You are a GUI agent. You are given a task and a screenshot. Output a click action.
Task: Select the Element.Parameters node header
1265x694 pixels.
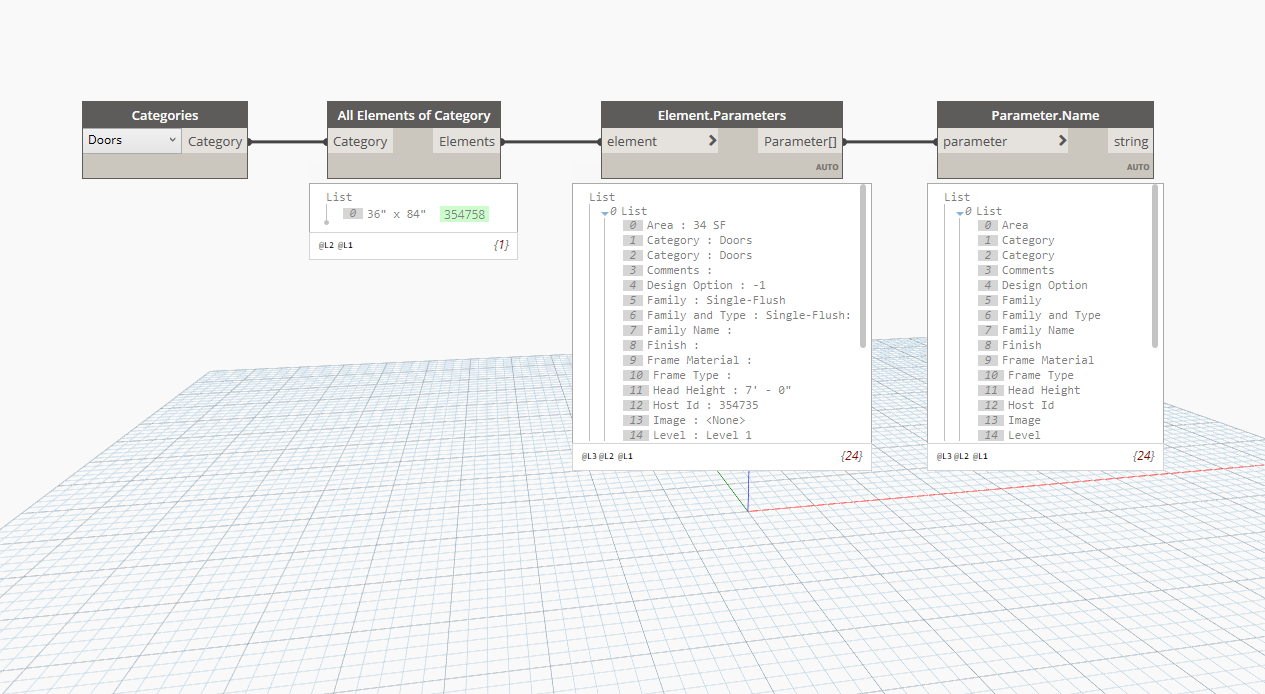coord(721,115)
